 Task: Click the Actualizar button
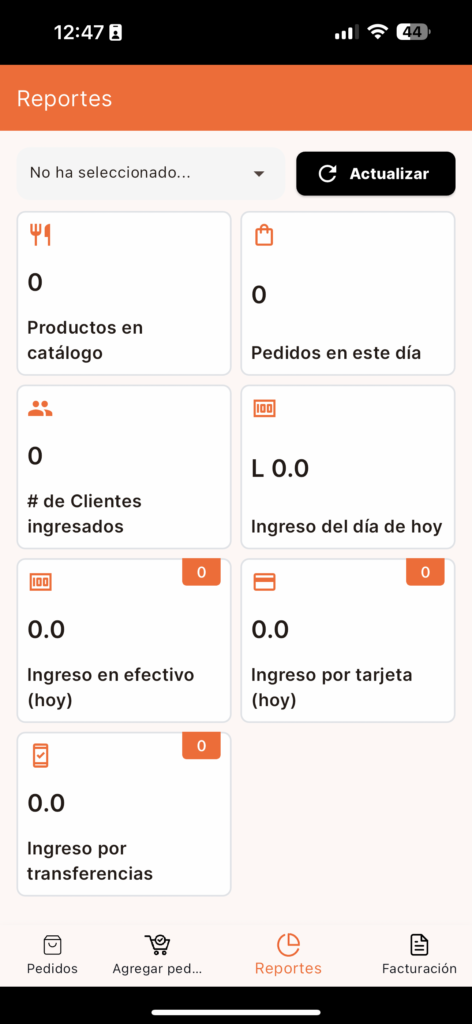[x=376, y=174]
